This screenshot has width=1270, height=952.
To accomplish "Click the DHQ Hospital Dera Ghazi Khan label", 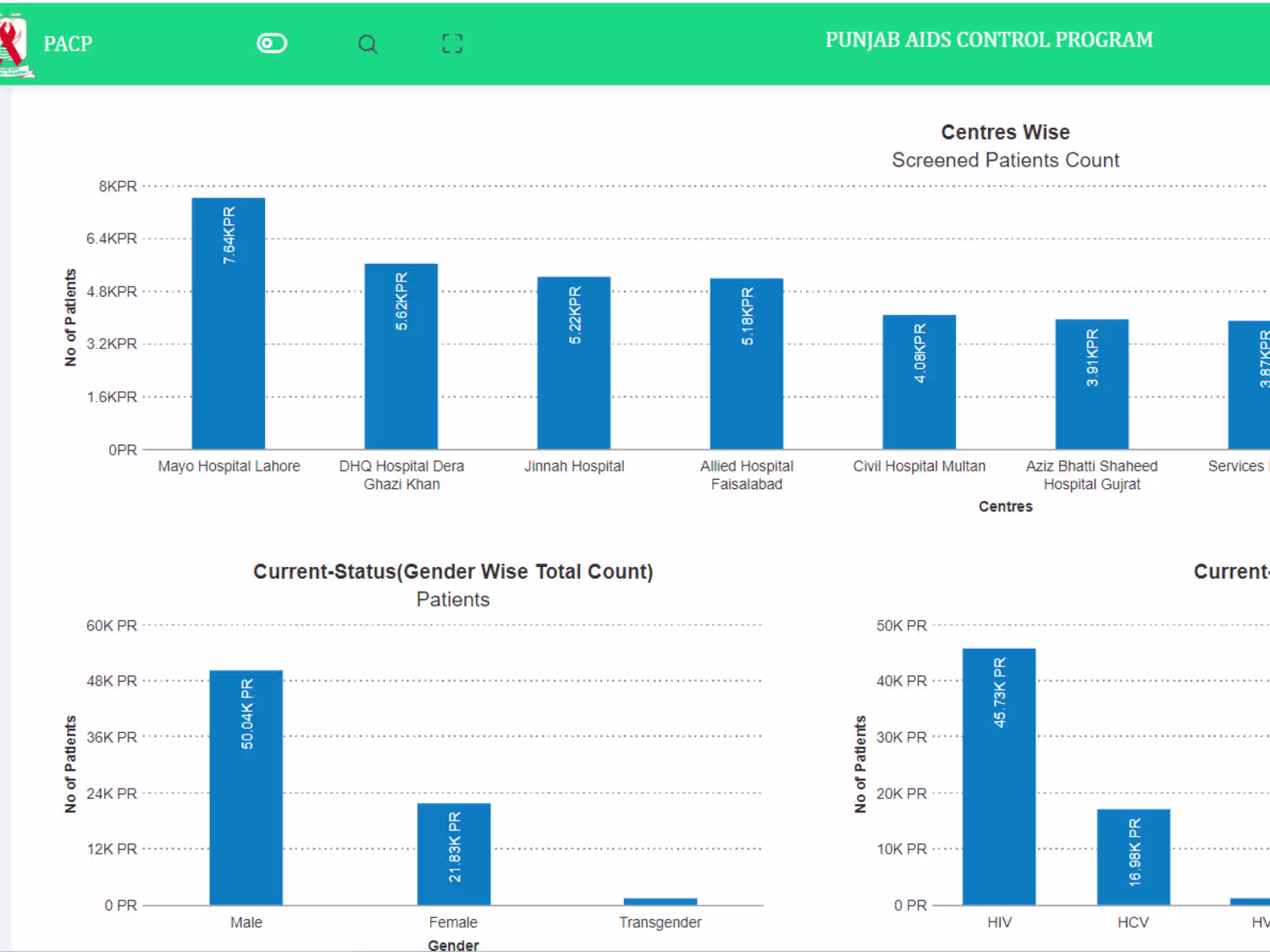I will pyautogui.click(x=401, y=476).
